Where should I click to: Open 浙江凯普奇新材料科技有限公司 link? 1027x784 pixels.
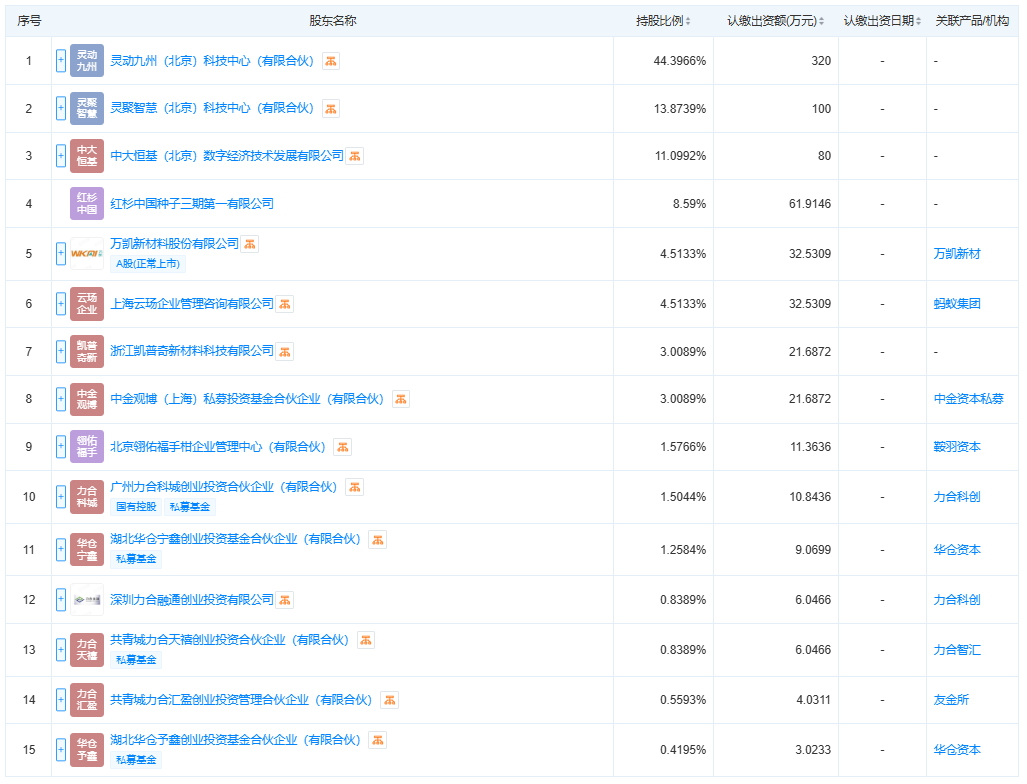192,351
